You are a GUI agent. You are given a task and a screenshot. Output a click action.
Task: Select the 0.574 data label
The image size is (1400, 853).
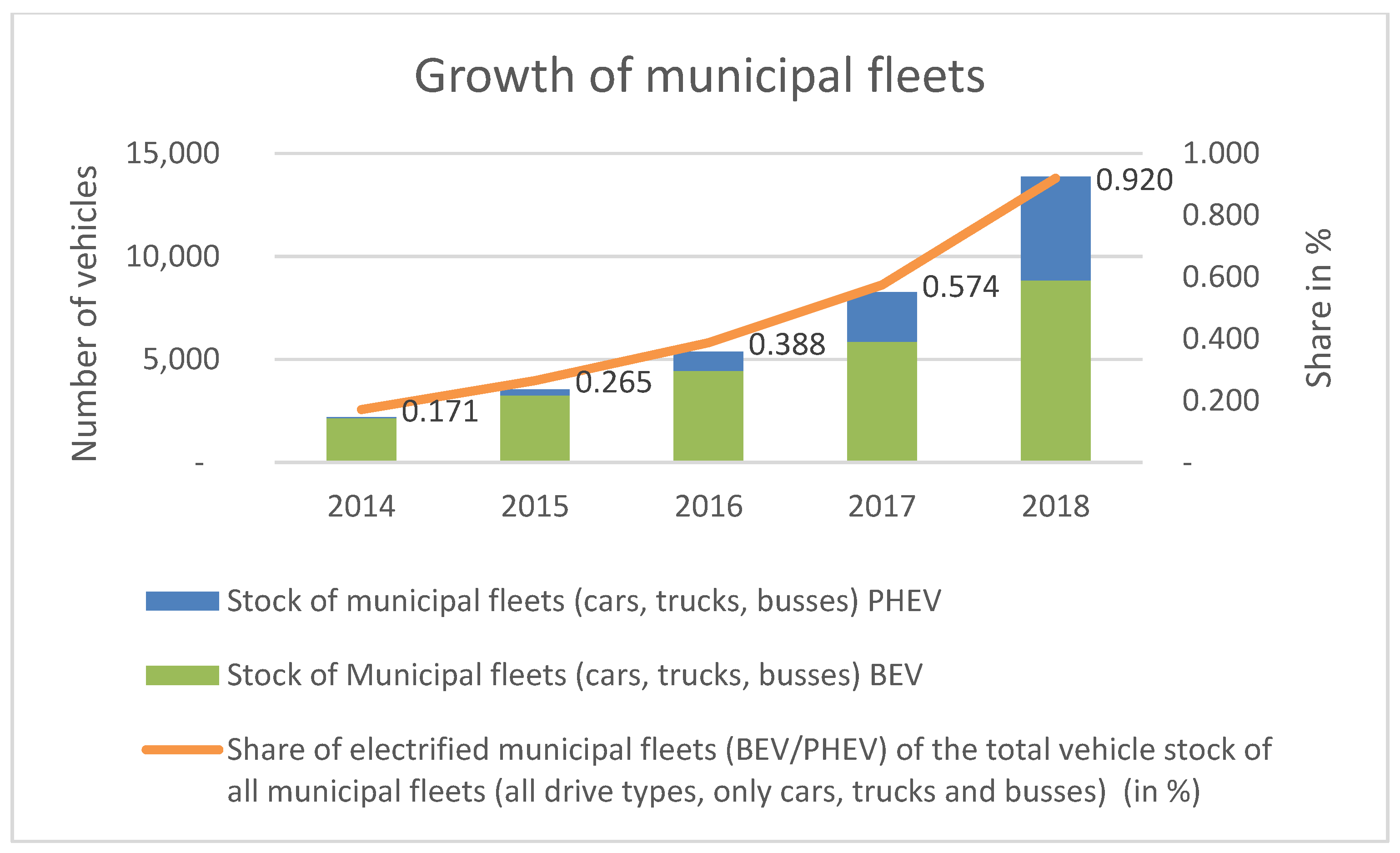point(960,286)
